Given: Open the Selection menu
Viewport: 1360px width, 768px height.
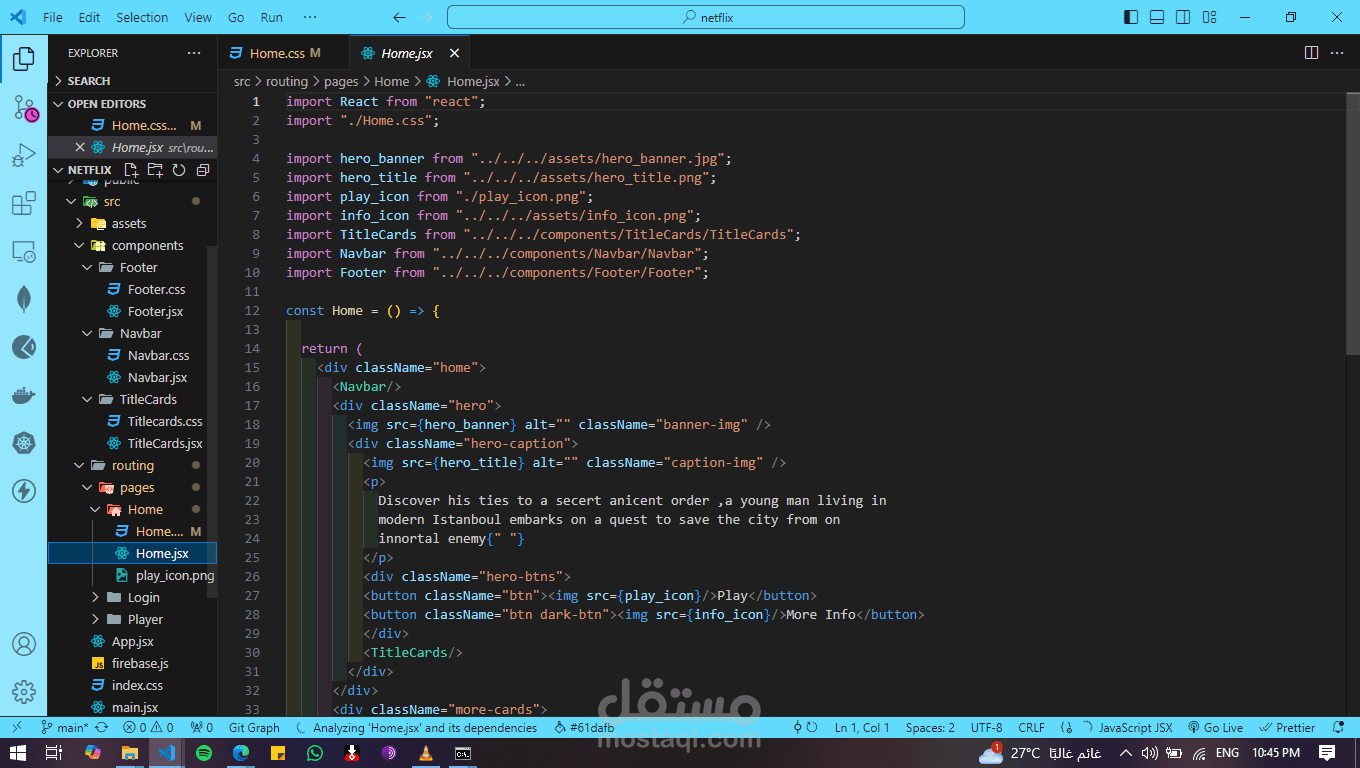Looking at the screenshot, I should pos(142,17).
